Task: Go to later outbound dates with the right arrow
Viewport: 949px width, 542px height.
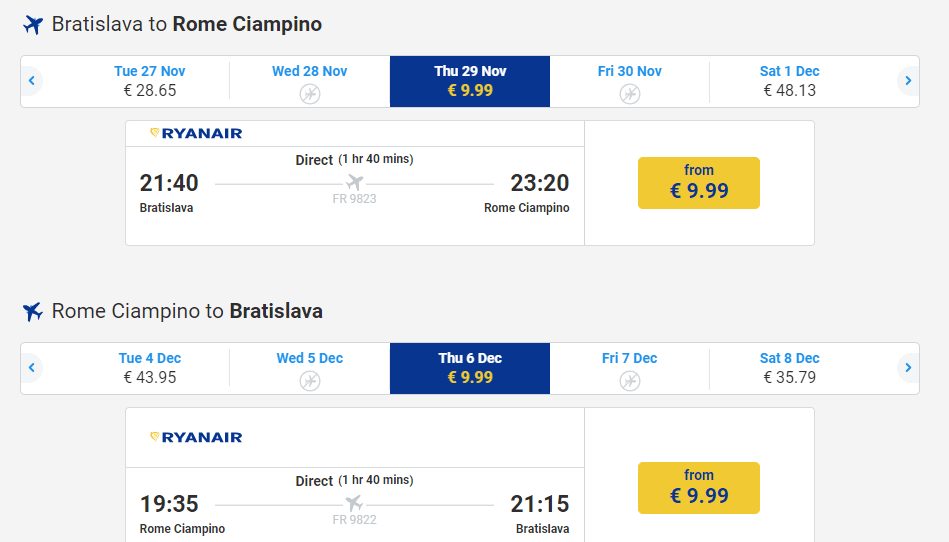Action: (907, 81)
